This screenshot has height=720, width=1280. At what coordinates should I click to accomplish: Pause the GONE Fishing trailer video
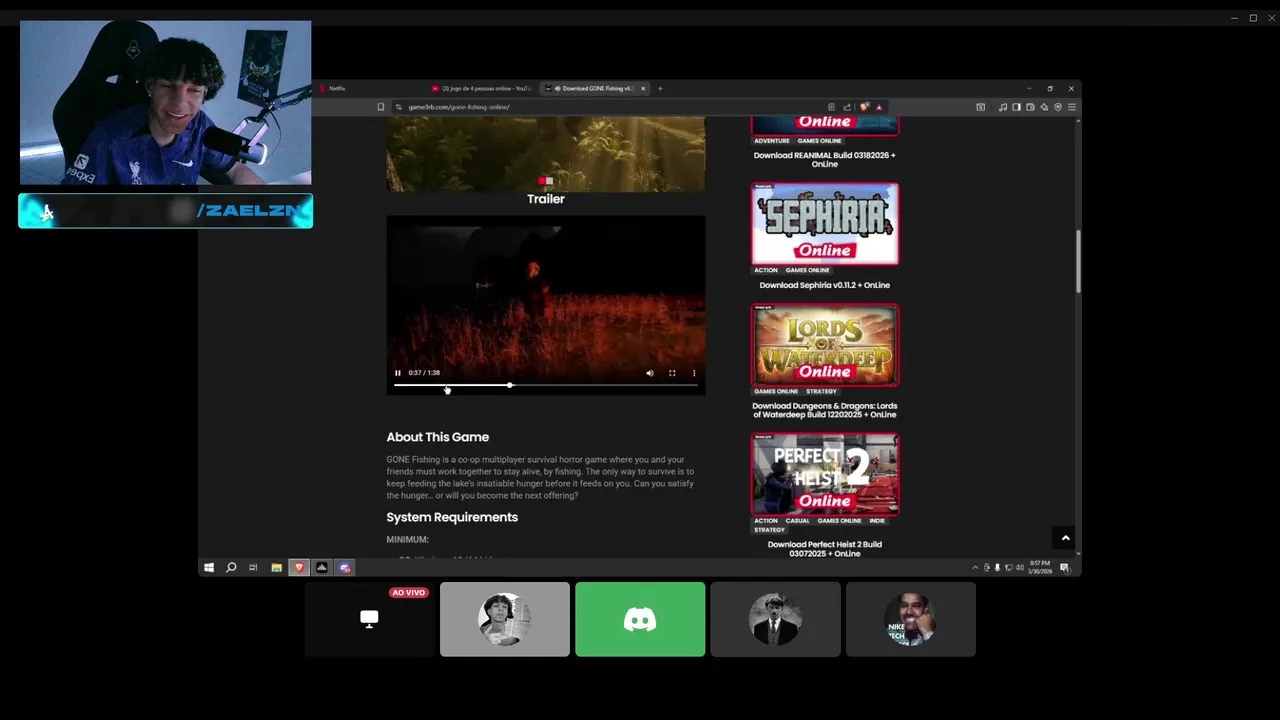[x=397, y=373]
